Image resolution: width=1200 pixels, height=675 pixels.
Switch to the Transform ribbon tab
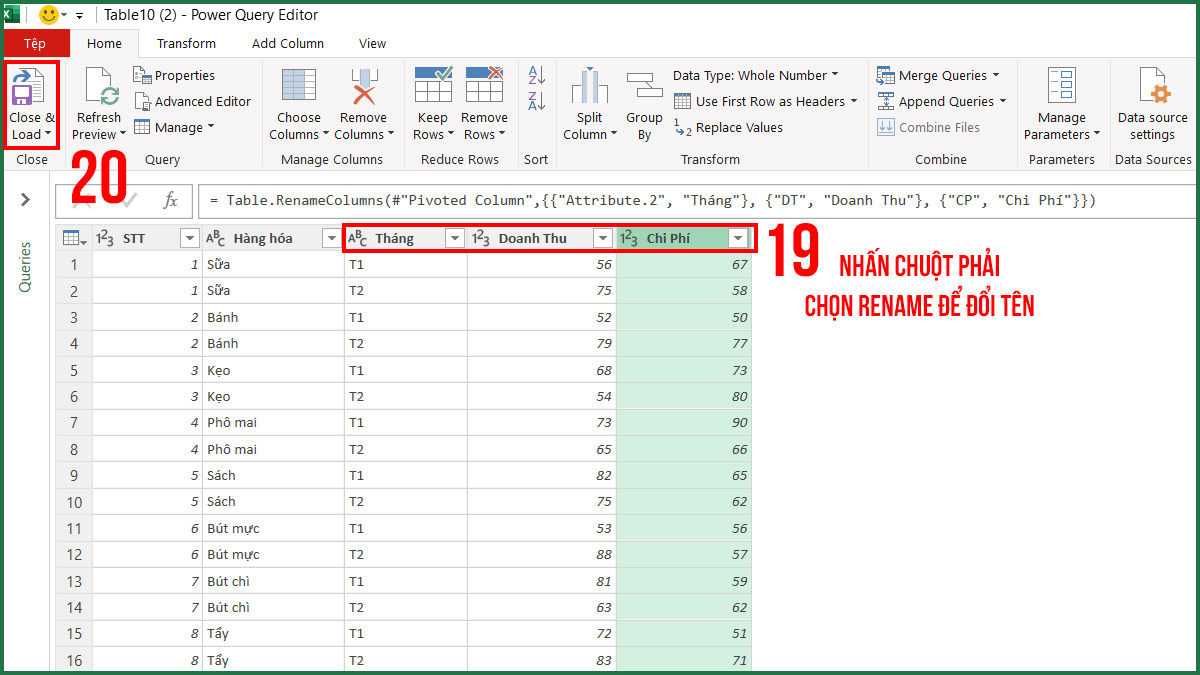pyautogui.click(x=185, y=43)
